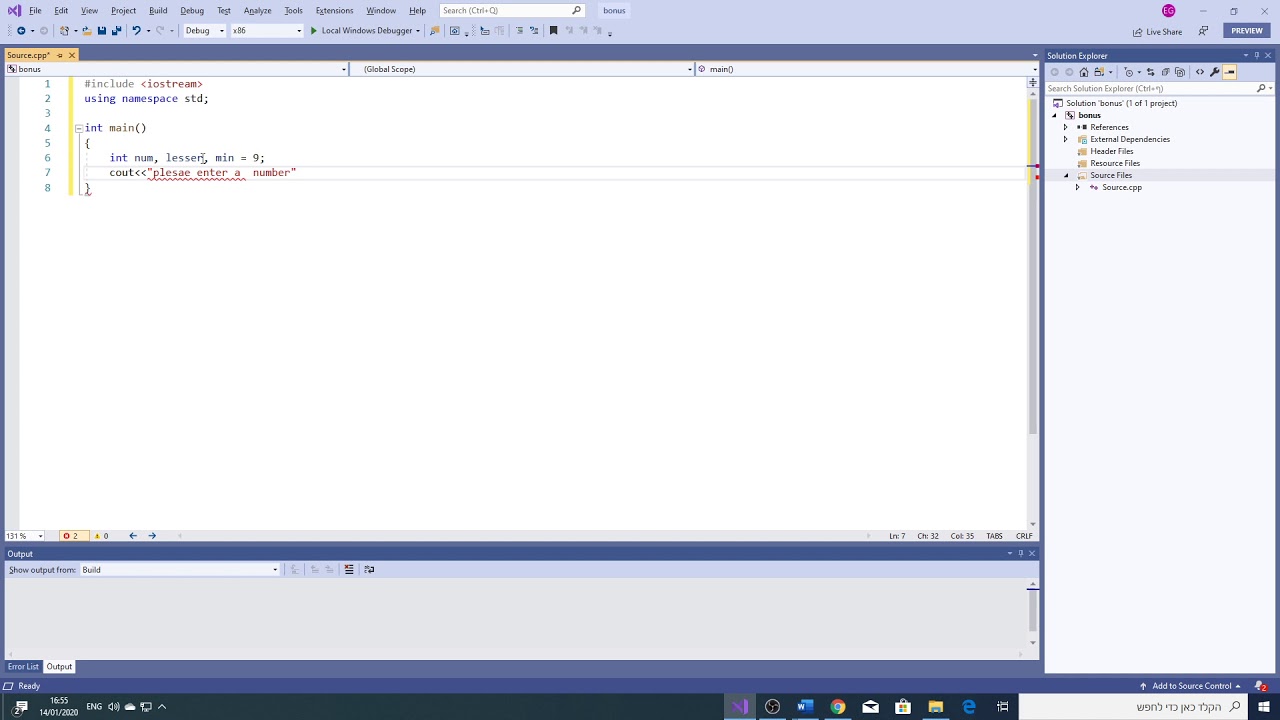Toggle auto-hide pin on the Output panel
Image resolution: width=1280 pixels, height=720 pixels.
(1021, 553)
